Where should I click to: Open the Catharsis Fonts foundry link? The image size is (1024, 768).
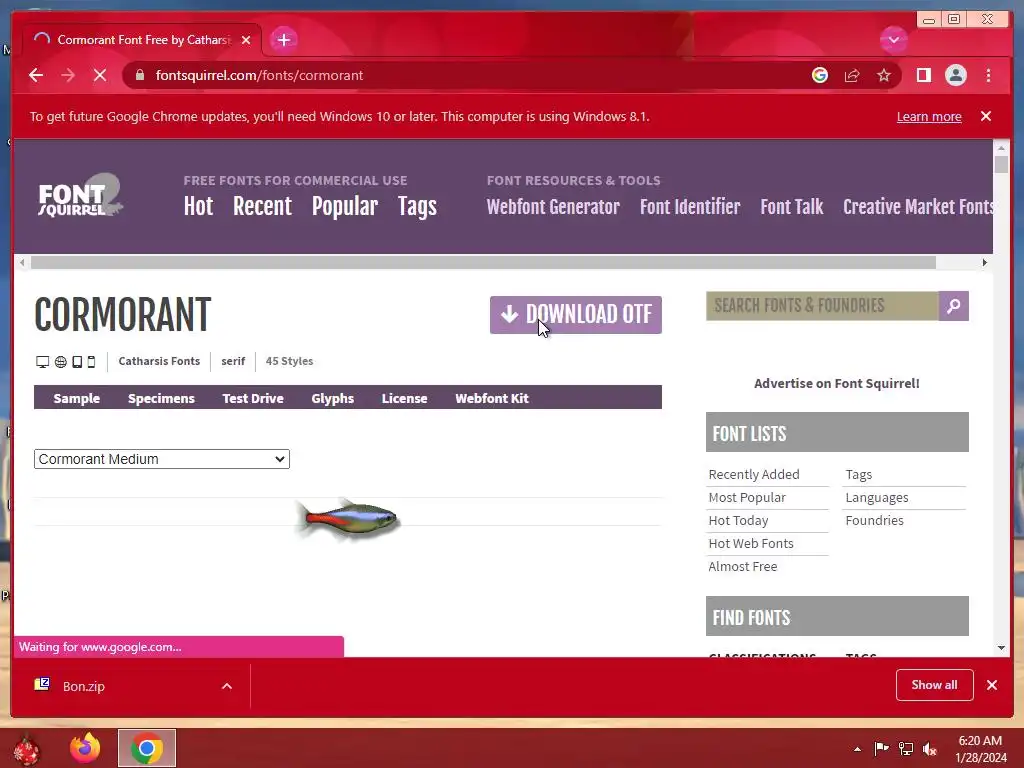(x=159, y=361)
